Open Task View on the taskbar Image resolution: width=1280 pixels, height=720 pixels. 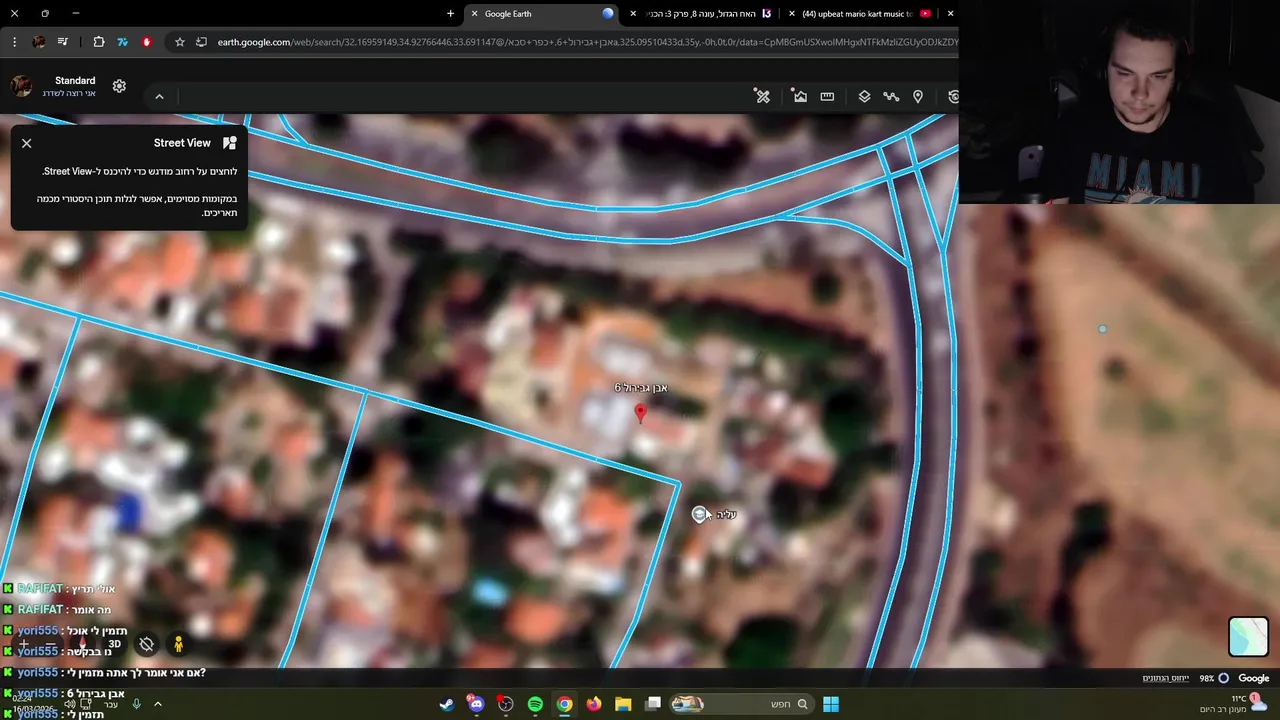coord(653,704)
